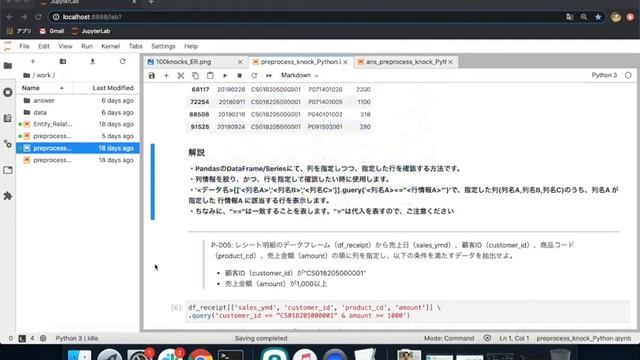Click the trusted notebook shield icon in status bar
640x360 pixels.
click(487, 338)
